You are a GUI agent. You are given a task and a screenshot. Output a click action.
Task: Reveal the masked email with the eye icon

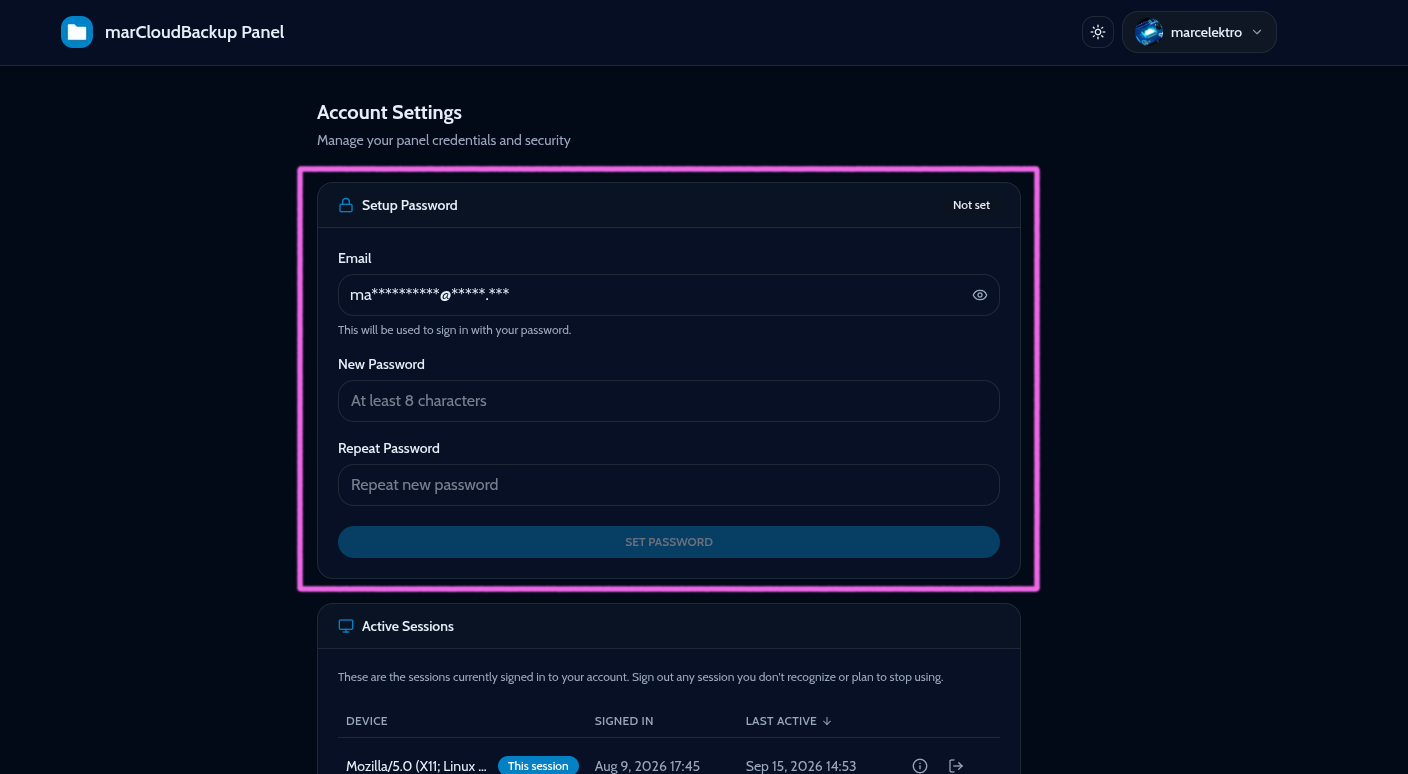point(980,295)
